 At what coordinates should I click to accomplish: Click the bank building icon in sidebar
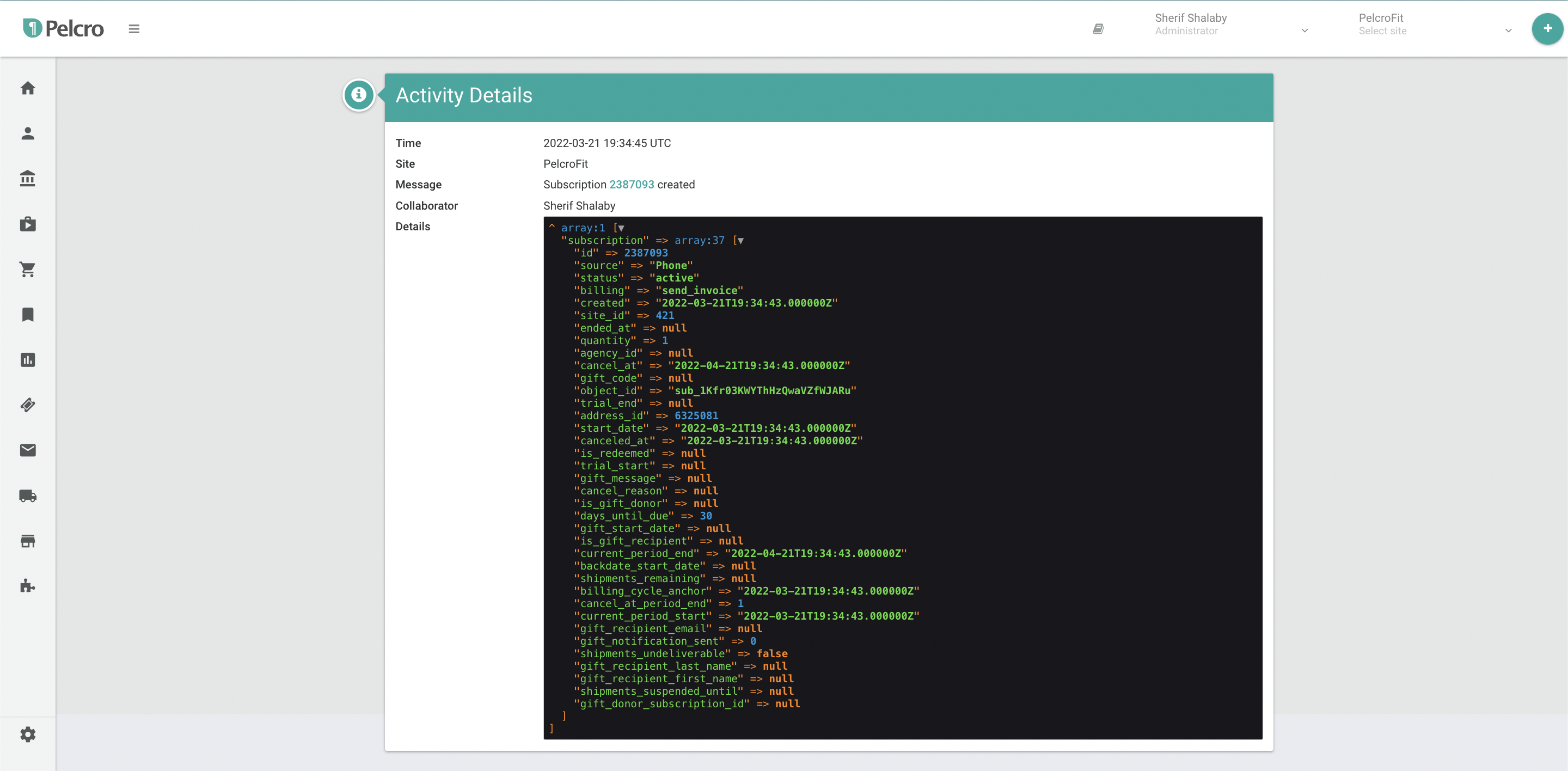(x=28, y=179)
